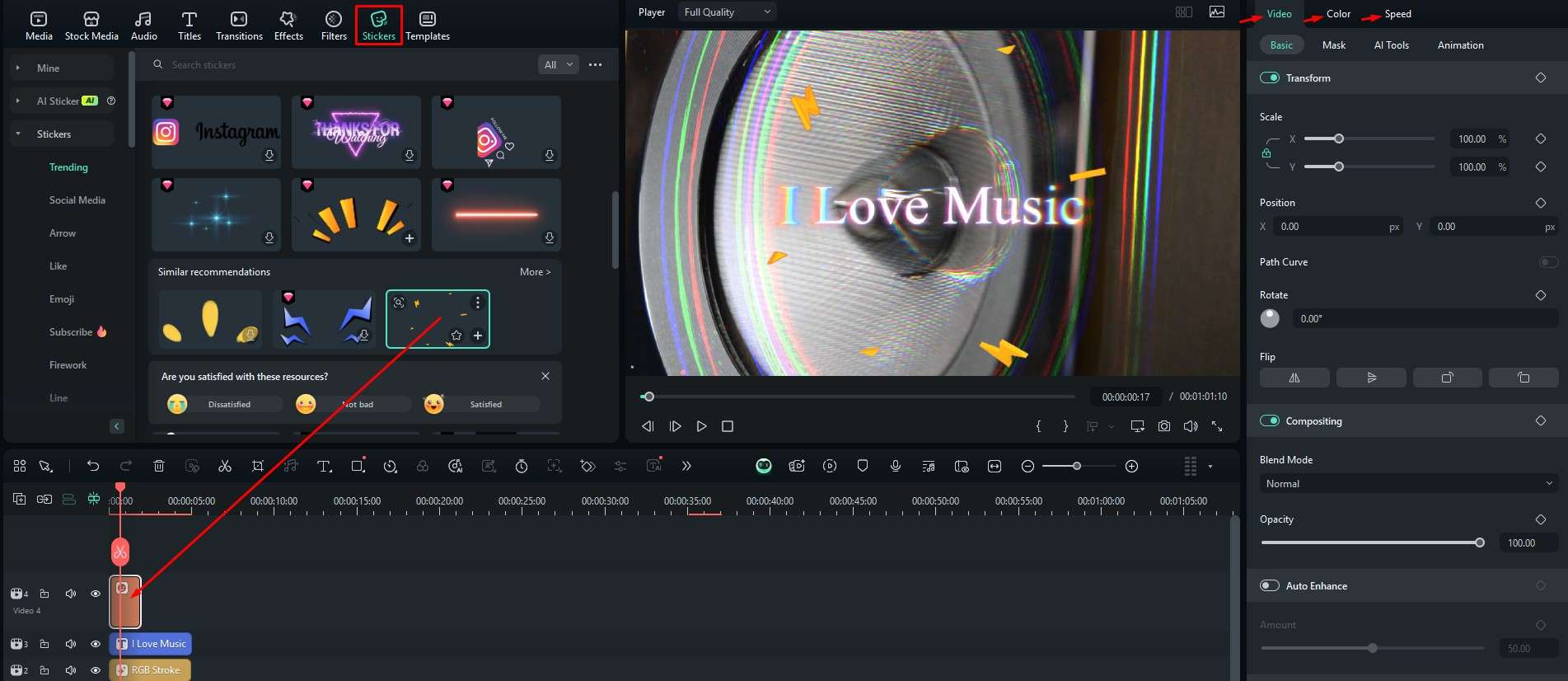
Task: Switch to the Animation tab
Action: coord(1460,45)
